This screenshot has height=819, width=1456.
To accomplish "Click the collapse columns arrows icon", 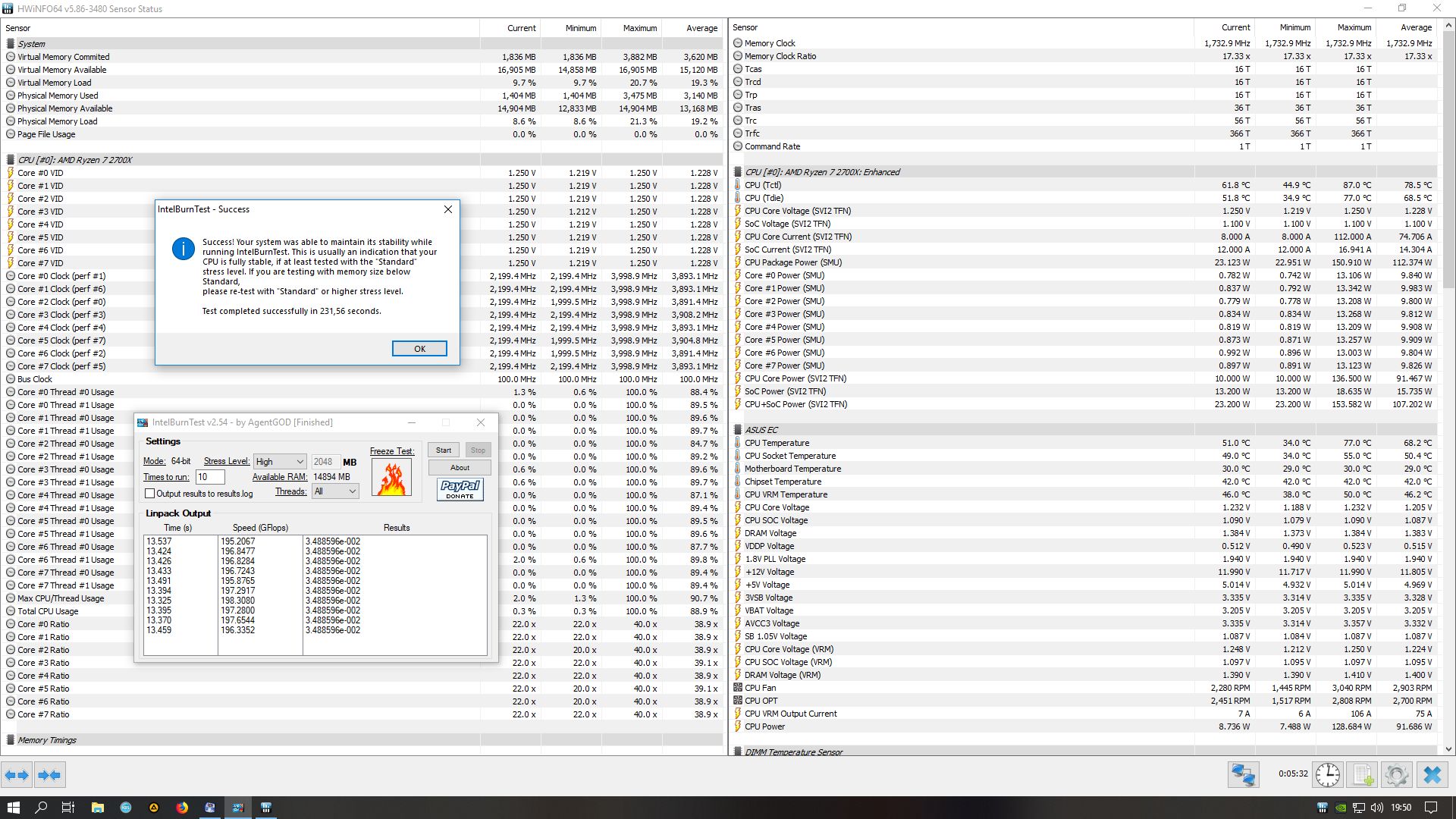I will tap(49, 775).
